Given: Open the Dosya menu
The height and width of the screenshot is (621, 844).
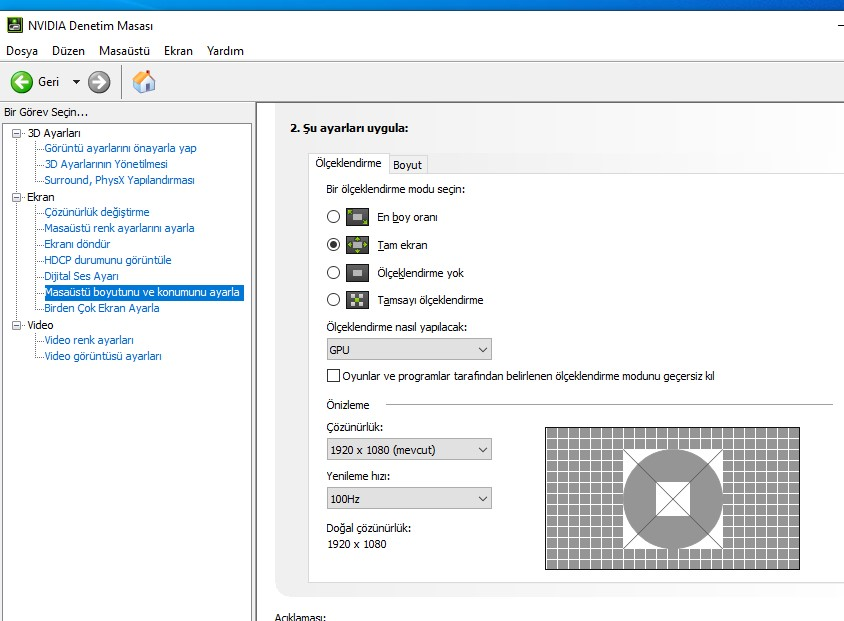Looking at the screenshot, I should (x=22, y=51).
